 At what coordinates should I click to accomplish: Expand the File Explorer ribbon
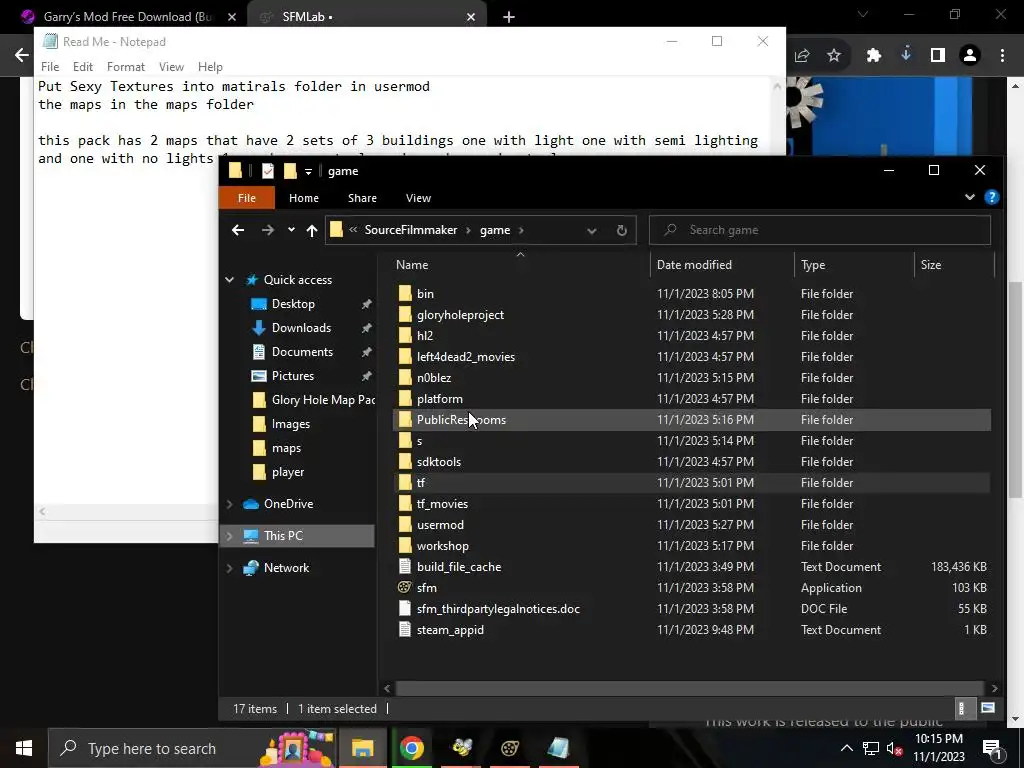point(970,197)
